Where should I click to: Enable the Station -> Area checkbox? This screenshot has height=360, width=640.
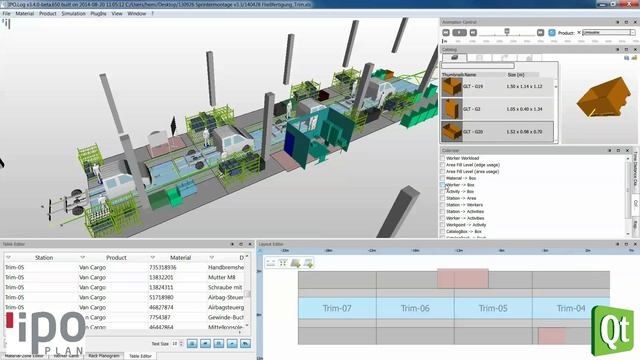click(442, 198)
